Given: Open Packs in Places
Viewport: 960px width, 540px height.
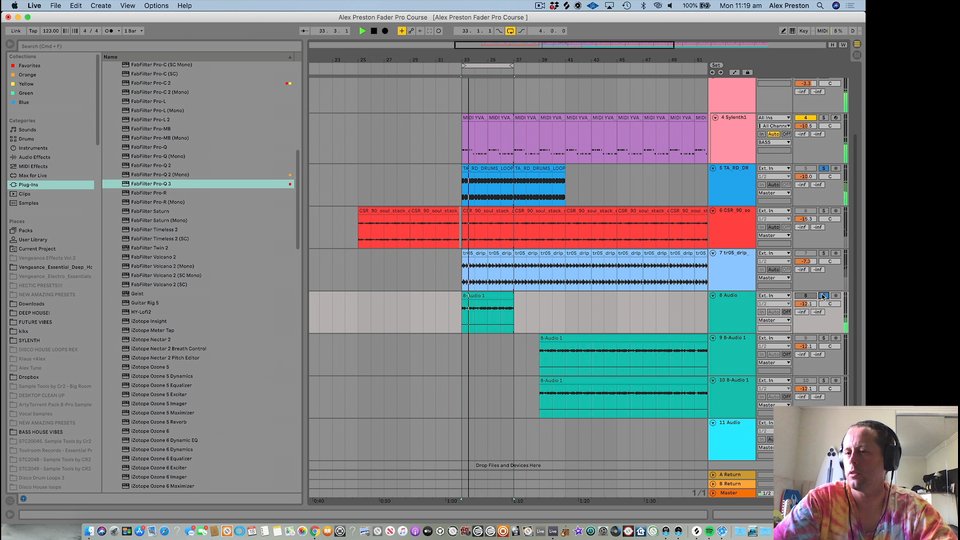Looking at the screenshot, I should click(25, 231).
